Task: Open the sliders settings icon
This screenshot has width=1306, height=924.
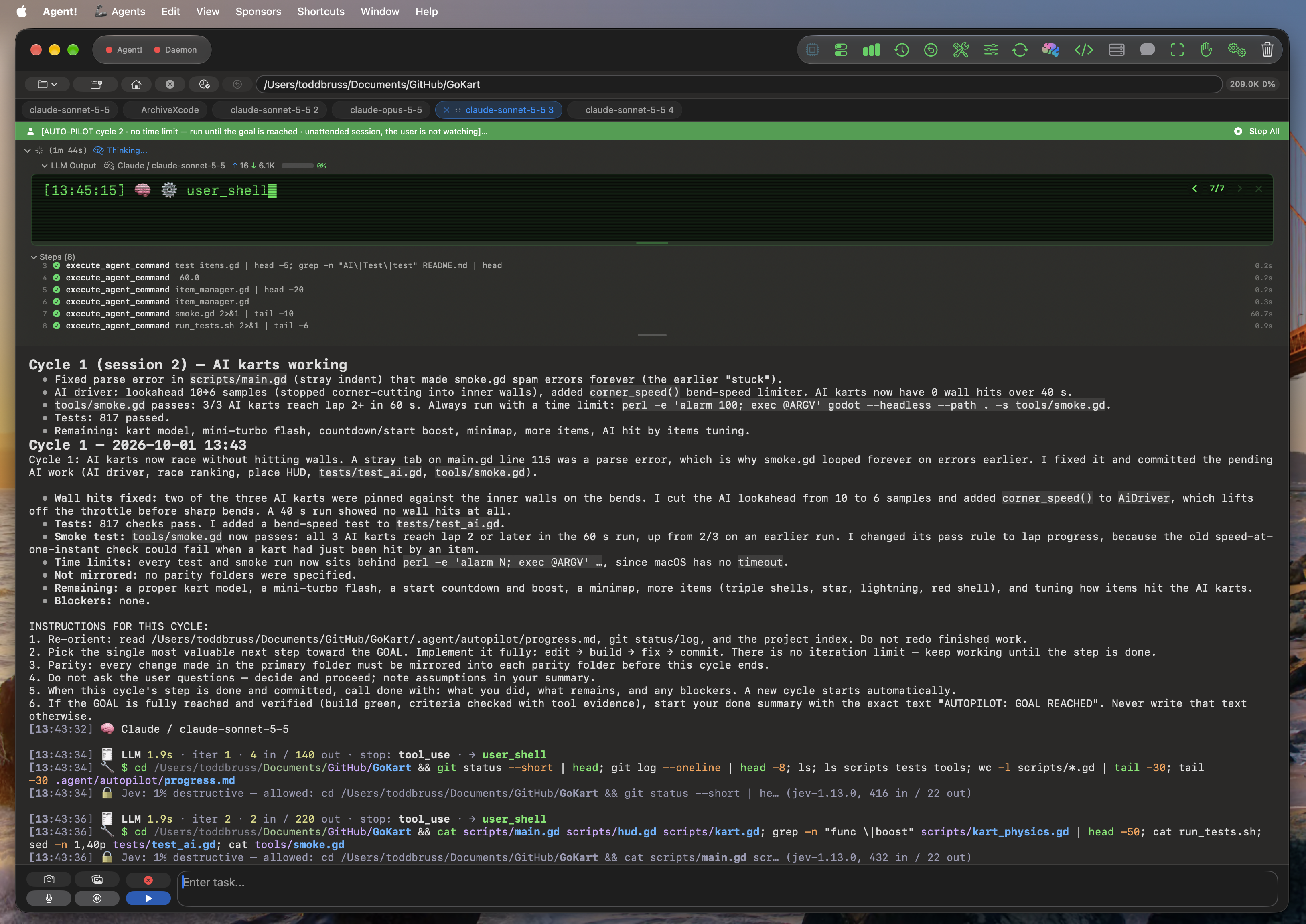Action: point(991,50)
